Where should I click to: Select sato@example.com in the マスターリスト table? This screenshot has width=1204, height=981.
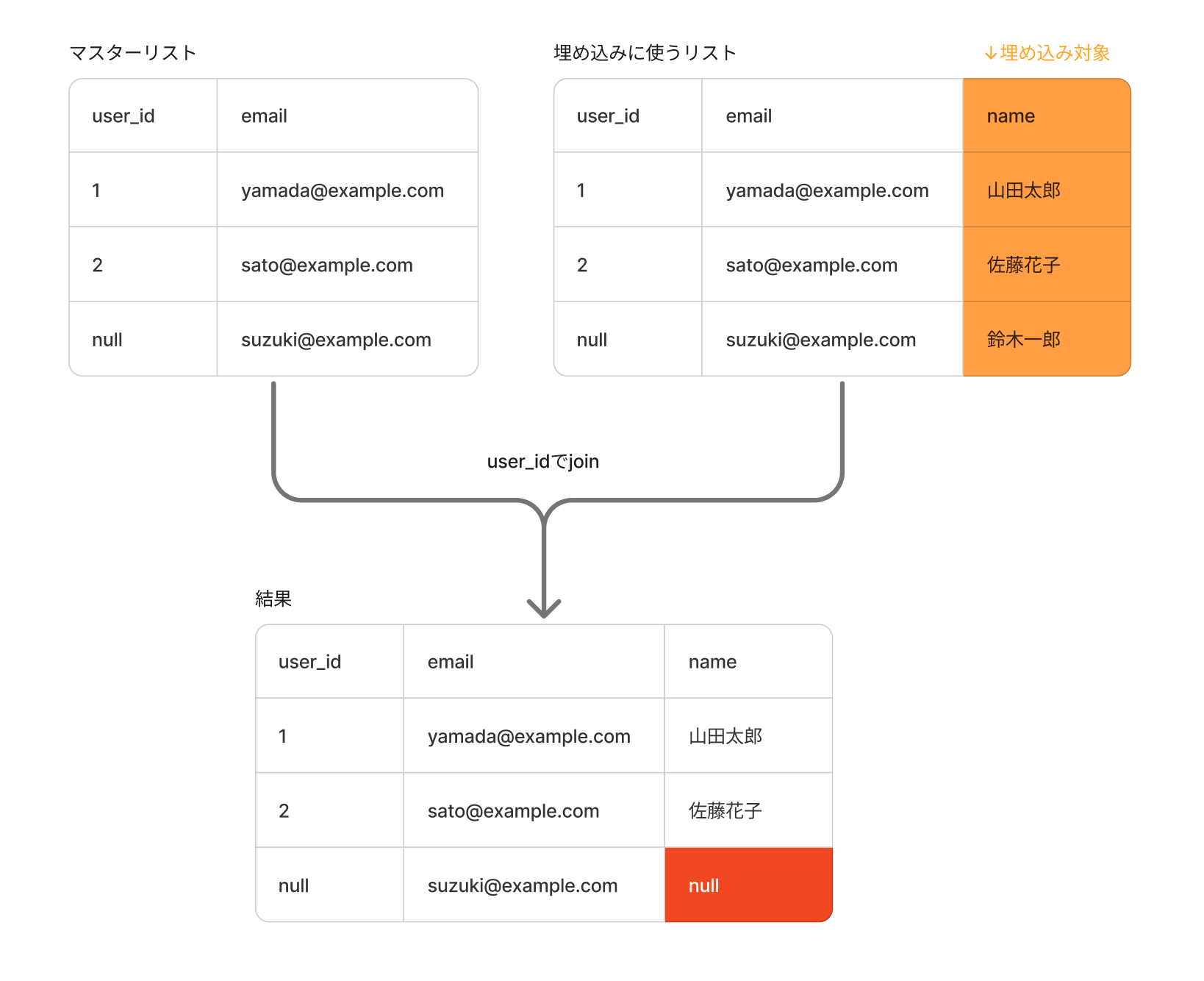click(x=327, y=265)
